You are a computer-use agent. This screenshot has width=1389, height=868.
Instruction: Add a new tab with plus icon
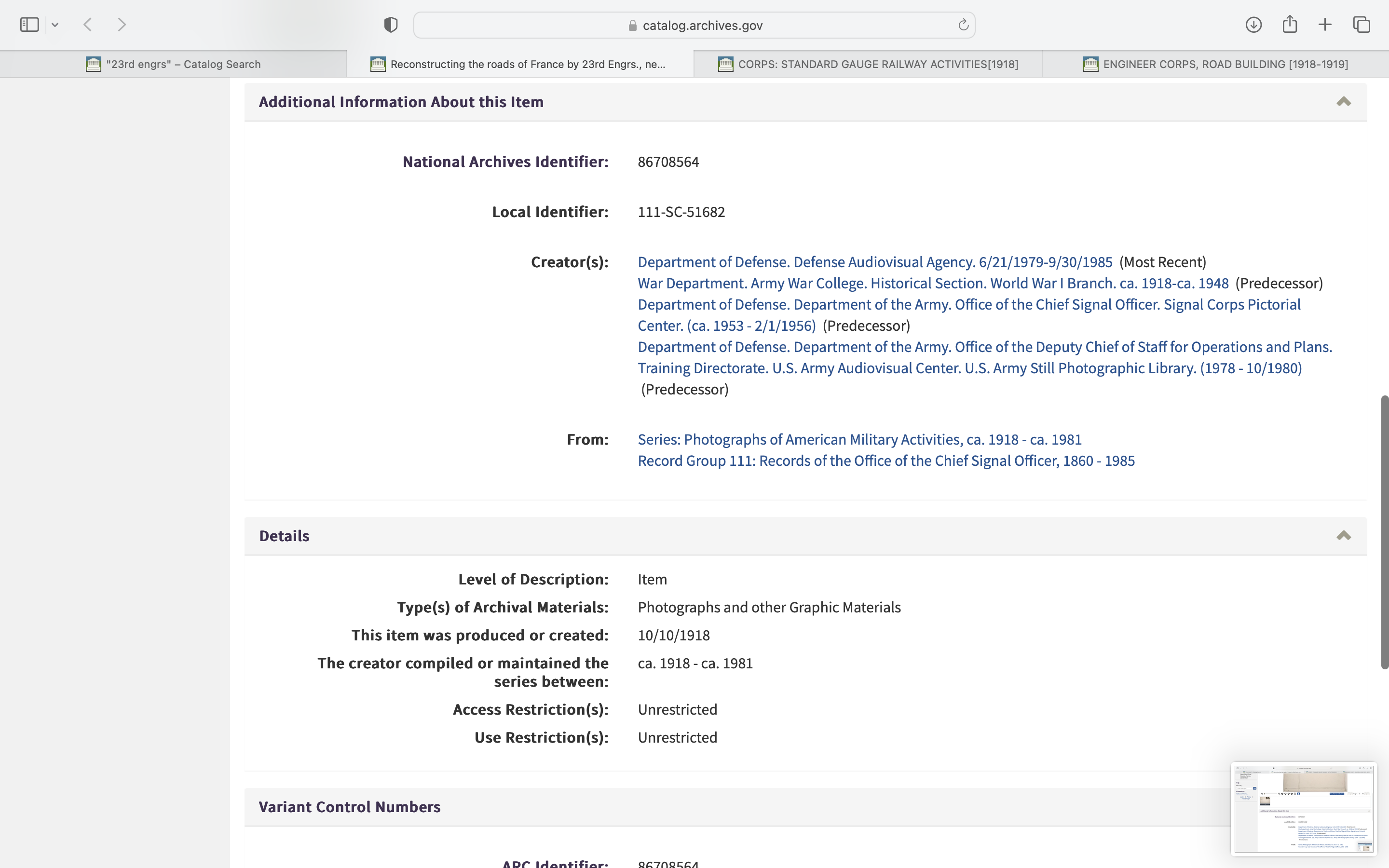point(1325,25)
